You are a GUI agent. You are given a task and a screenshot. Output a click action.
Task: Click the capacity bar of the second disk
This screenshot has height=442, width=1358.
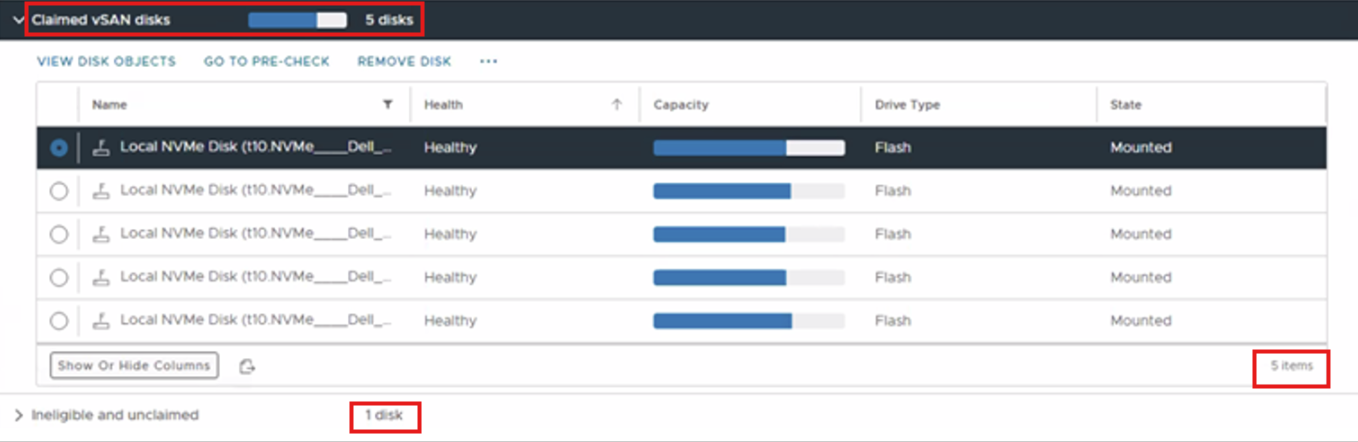(749, 191)
